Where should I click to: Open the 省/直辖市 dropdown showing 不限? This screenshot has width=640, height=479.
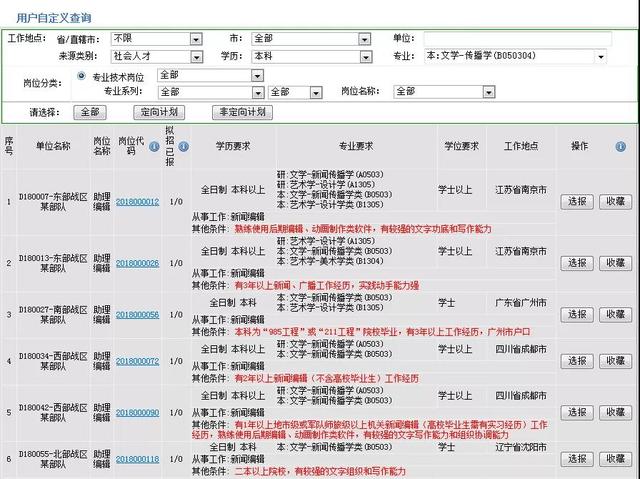coord(157,39)
